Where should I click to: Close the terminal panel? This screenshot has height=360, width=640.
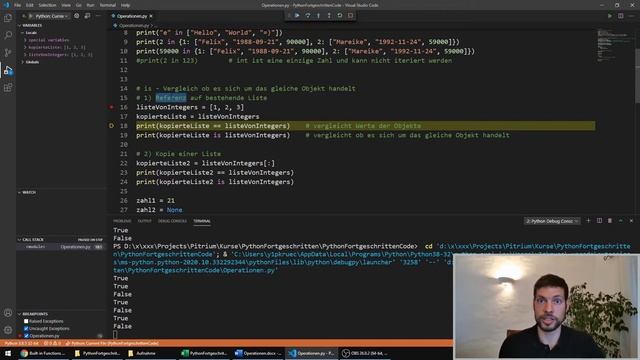coord(631,221)
